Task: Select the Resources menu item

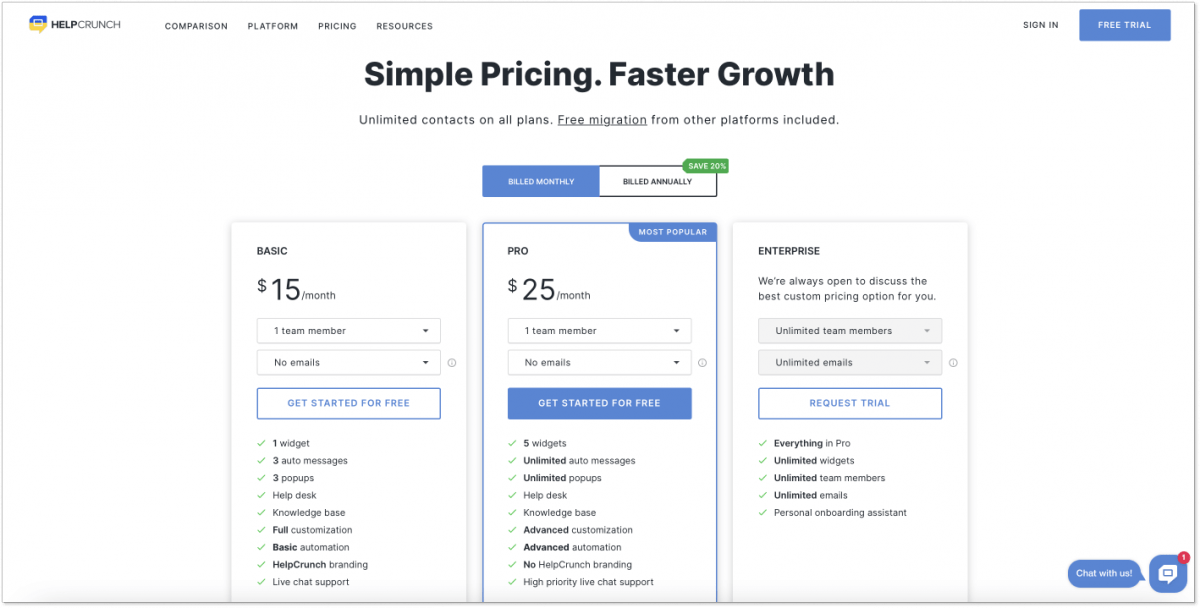Action: (404, 26)
